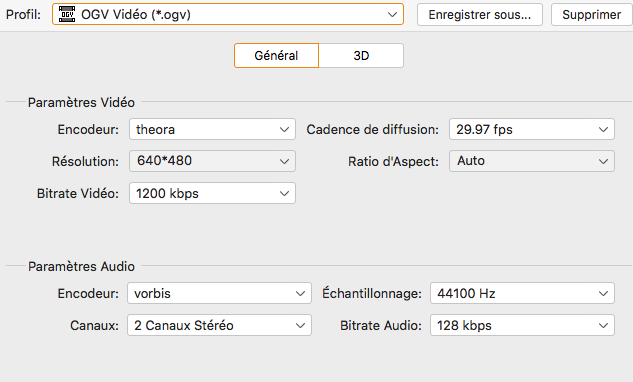Open Cadence de diffusion 29.97 fps dropdown
Viewport: 633px width, 382px height.
532,129
